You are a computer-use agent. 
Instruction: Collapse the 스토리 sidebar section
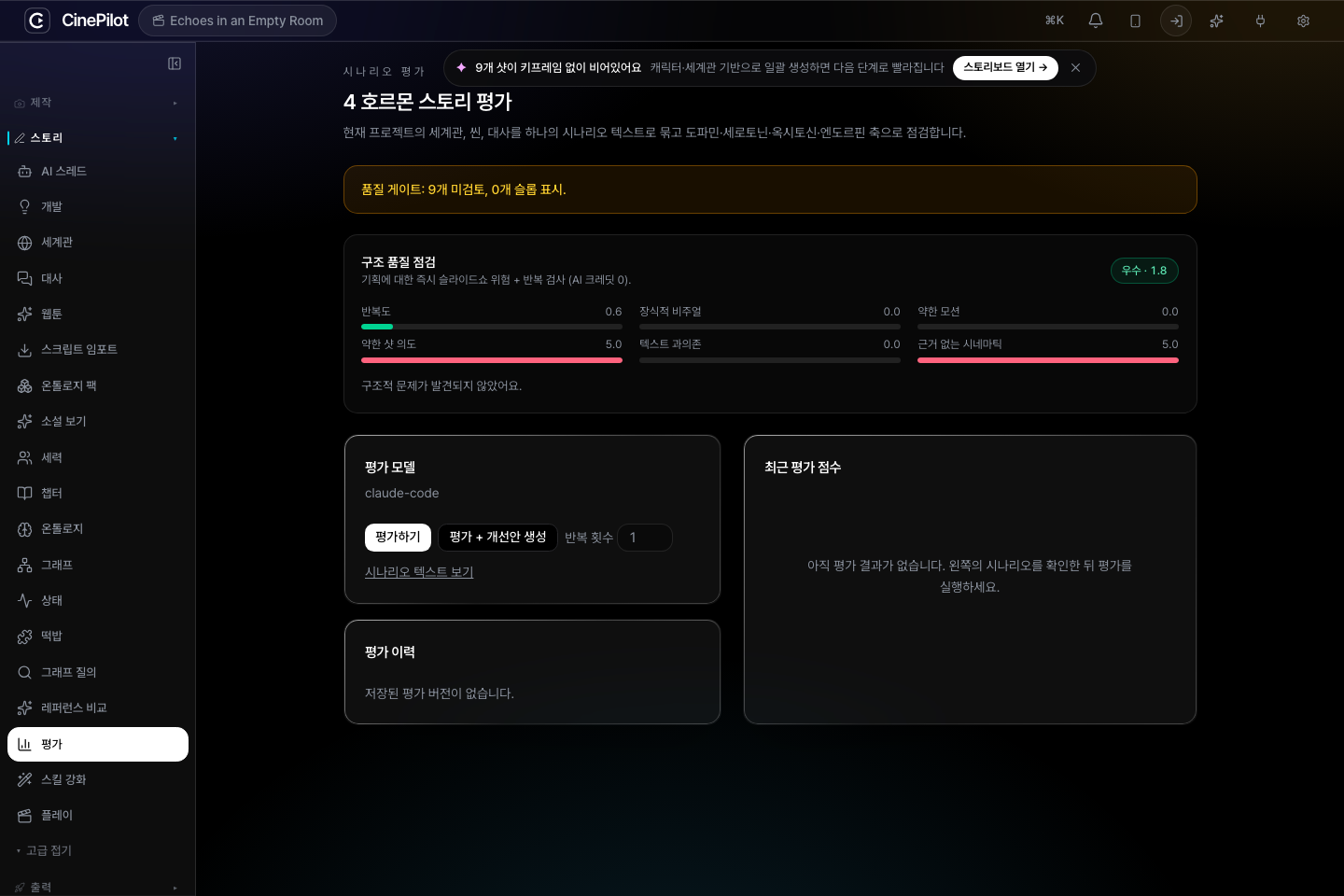click(97, 138)
